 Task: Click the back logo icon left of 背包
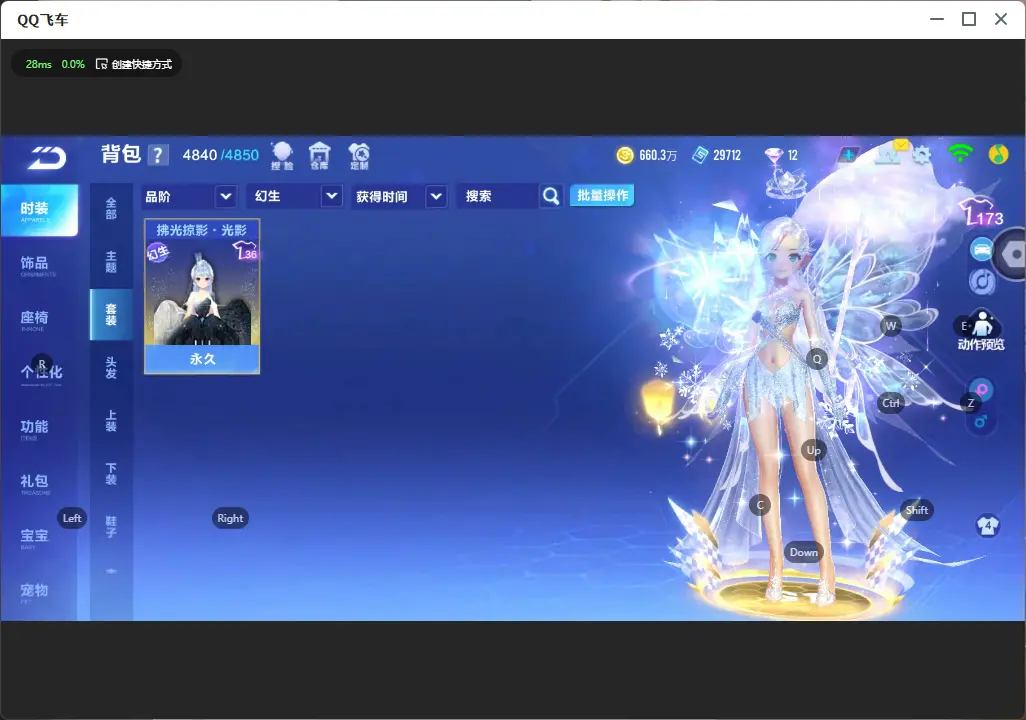pos(47,157)
